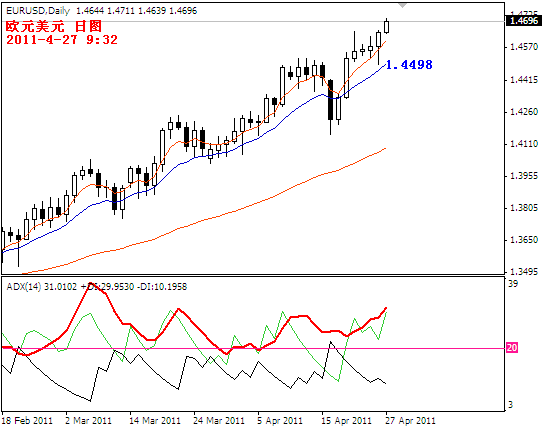Click the large black bearish candle after 15 Apr
Screen dimensions: 550x433
click(330, 100)
